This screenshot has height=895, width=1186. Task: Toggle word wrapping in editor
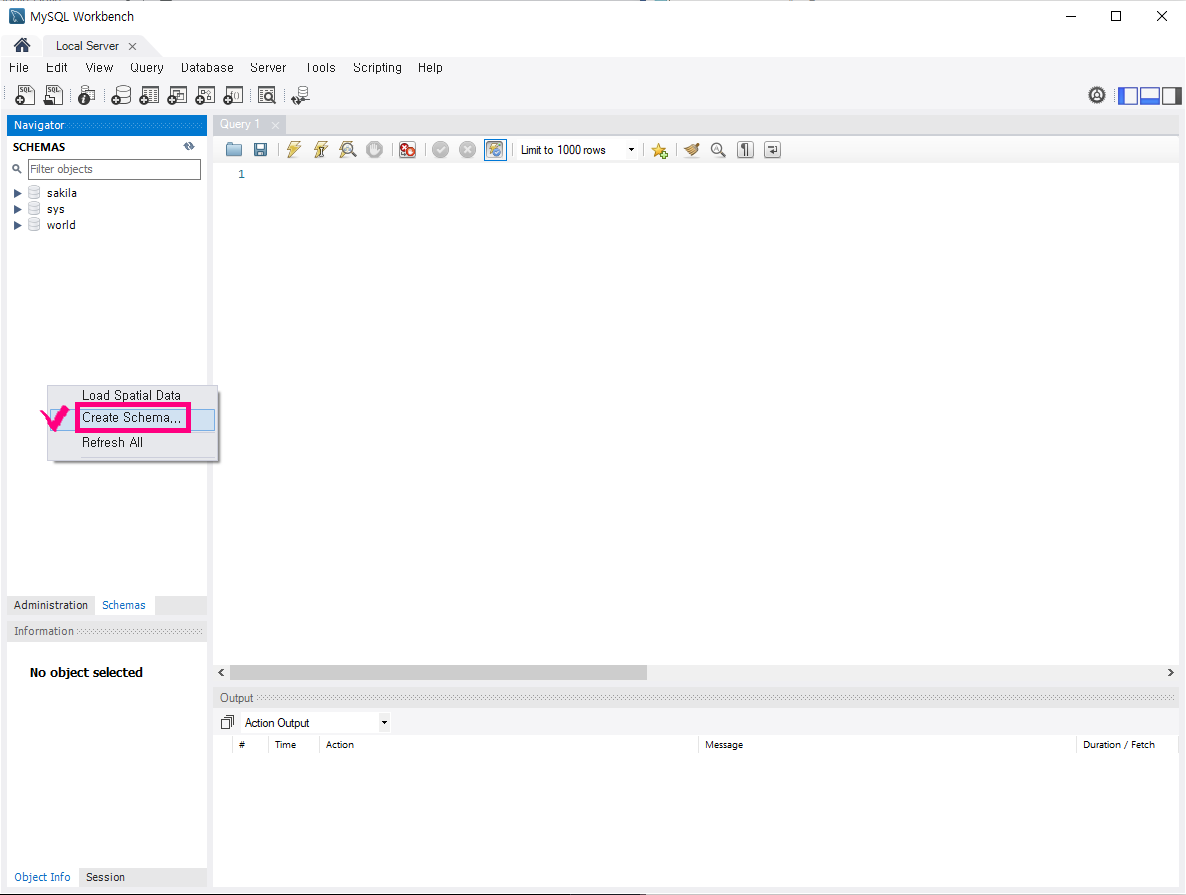[772, 150]
